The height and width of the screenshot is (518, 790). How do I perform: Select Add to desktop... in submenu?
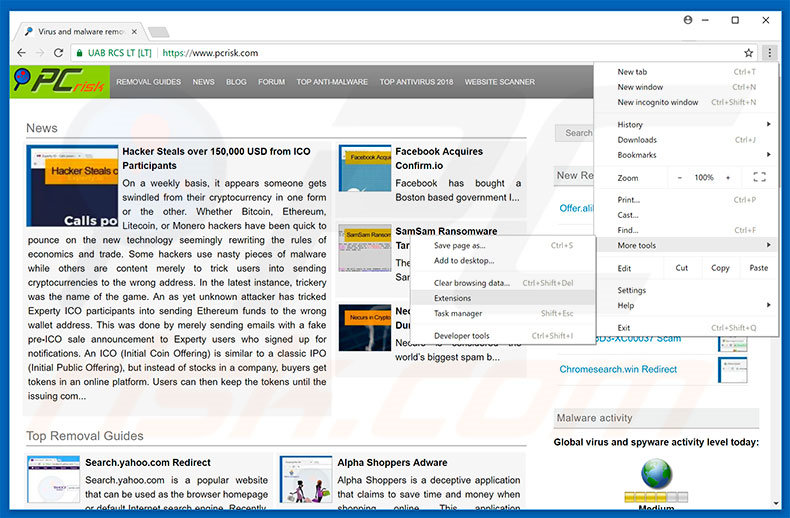(x=503, y=261)
